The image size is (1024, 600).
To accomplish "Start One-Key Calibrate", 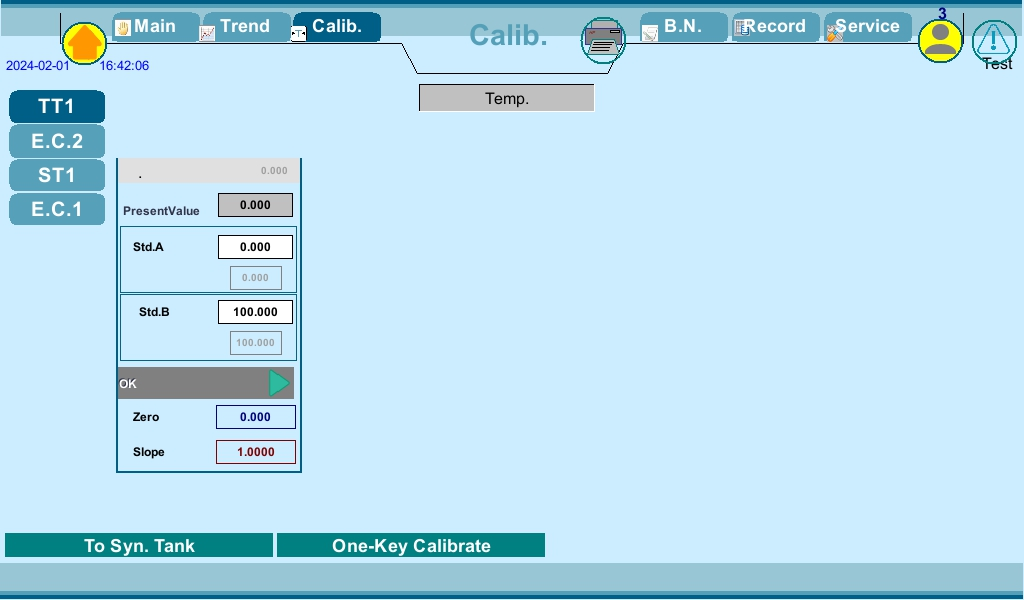I will click(411, 546).
